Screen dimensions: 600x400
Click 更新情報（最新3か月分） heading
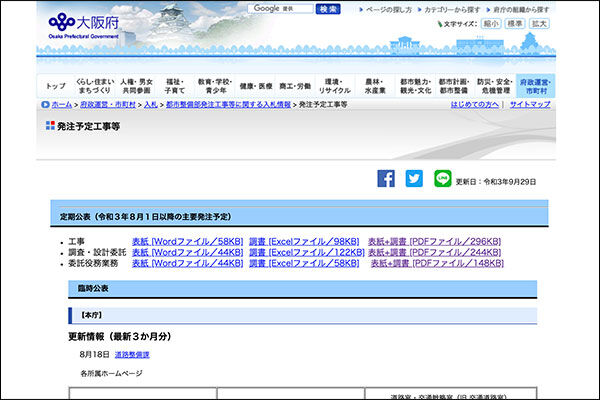pos(119,336)
